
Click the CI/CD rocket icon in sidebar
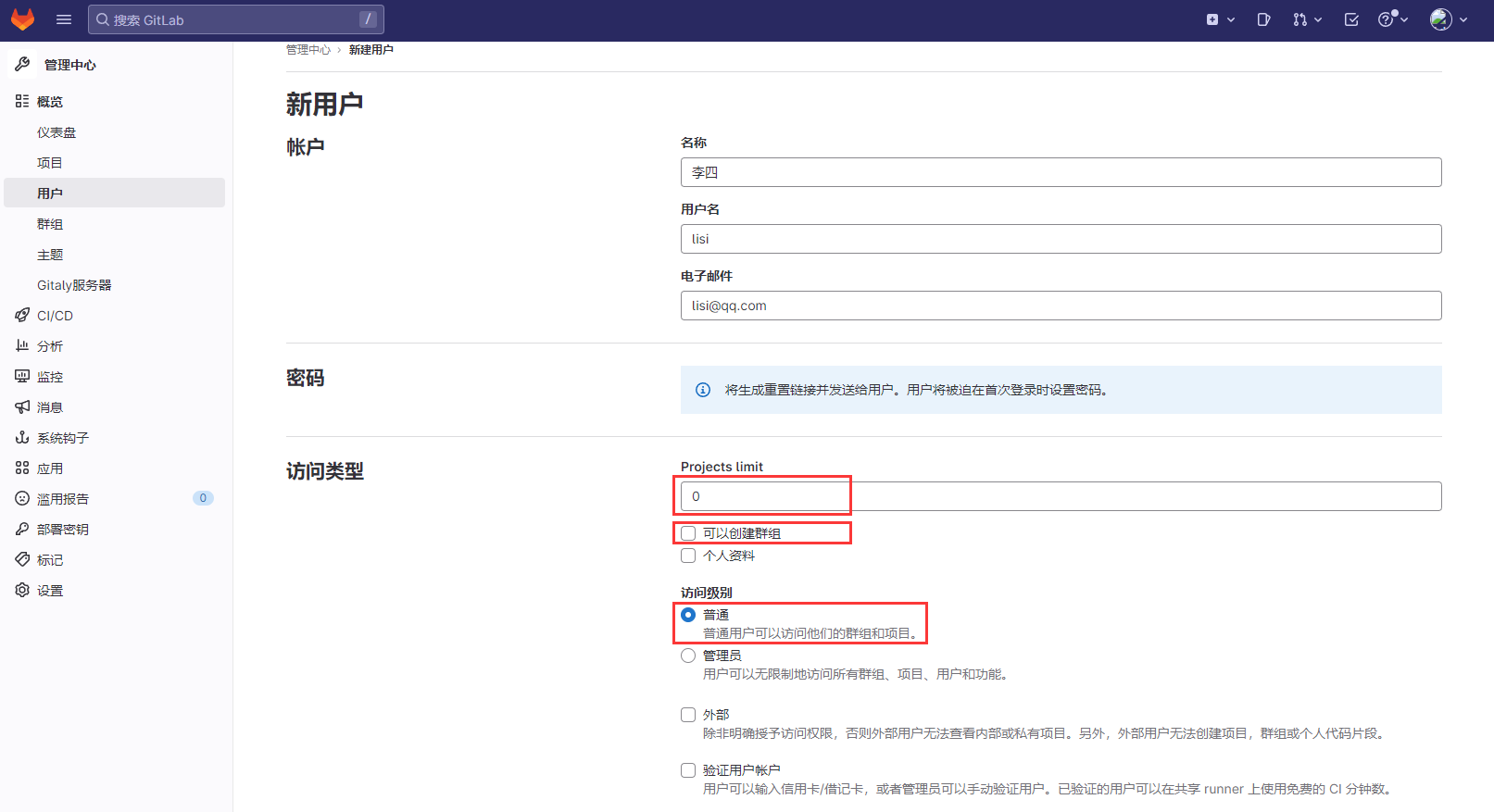tap(22, 316)
